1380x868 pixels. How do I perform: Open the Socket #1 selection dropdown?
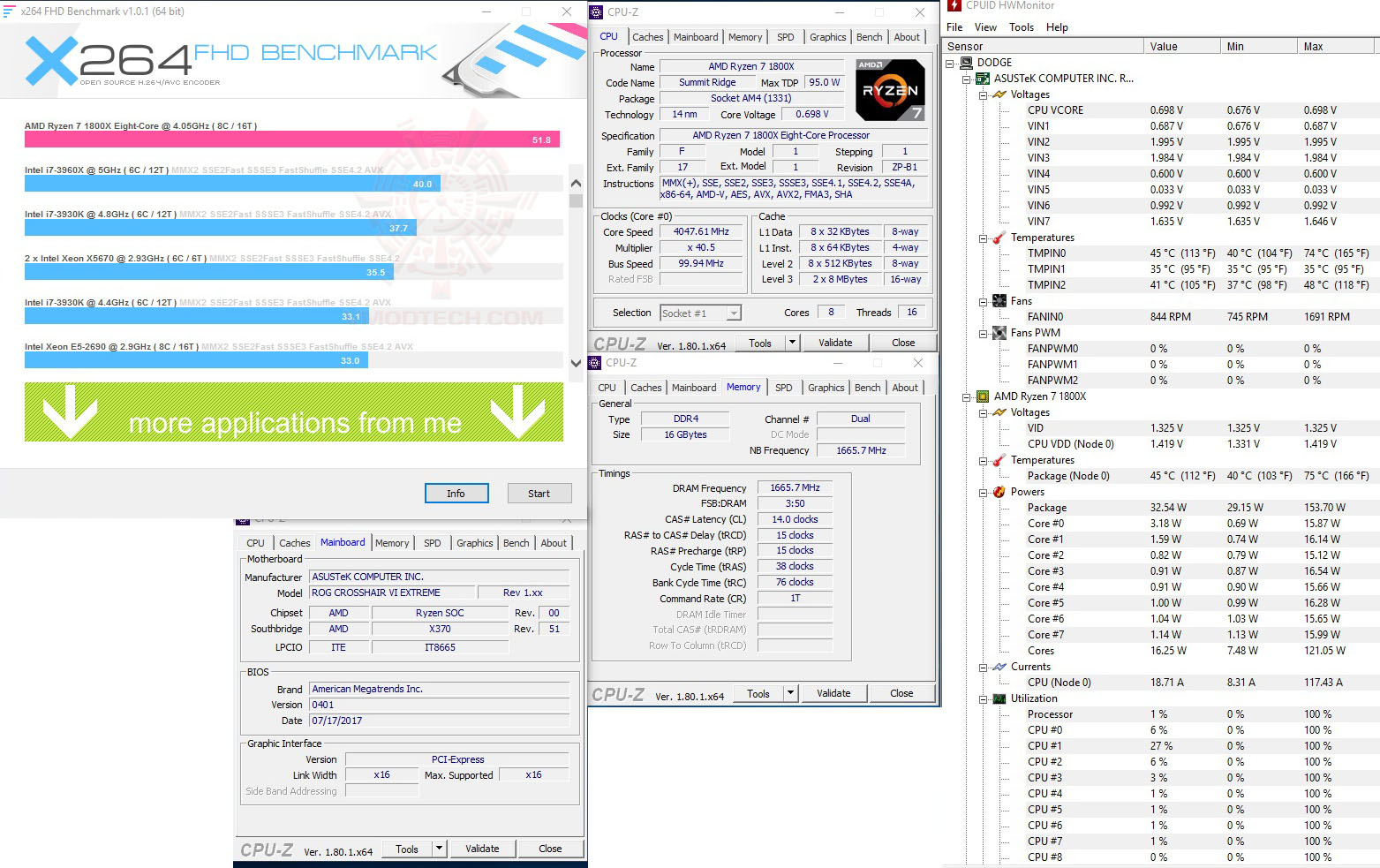(732, 313)
